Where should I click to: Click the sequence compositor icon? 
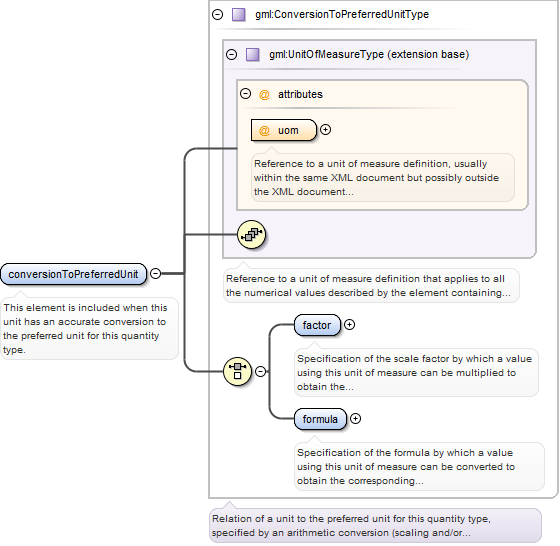[x=251, y=235]
